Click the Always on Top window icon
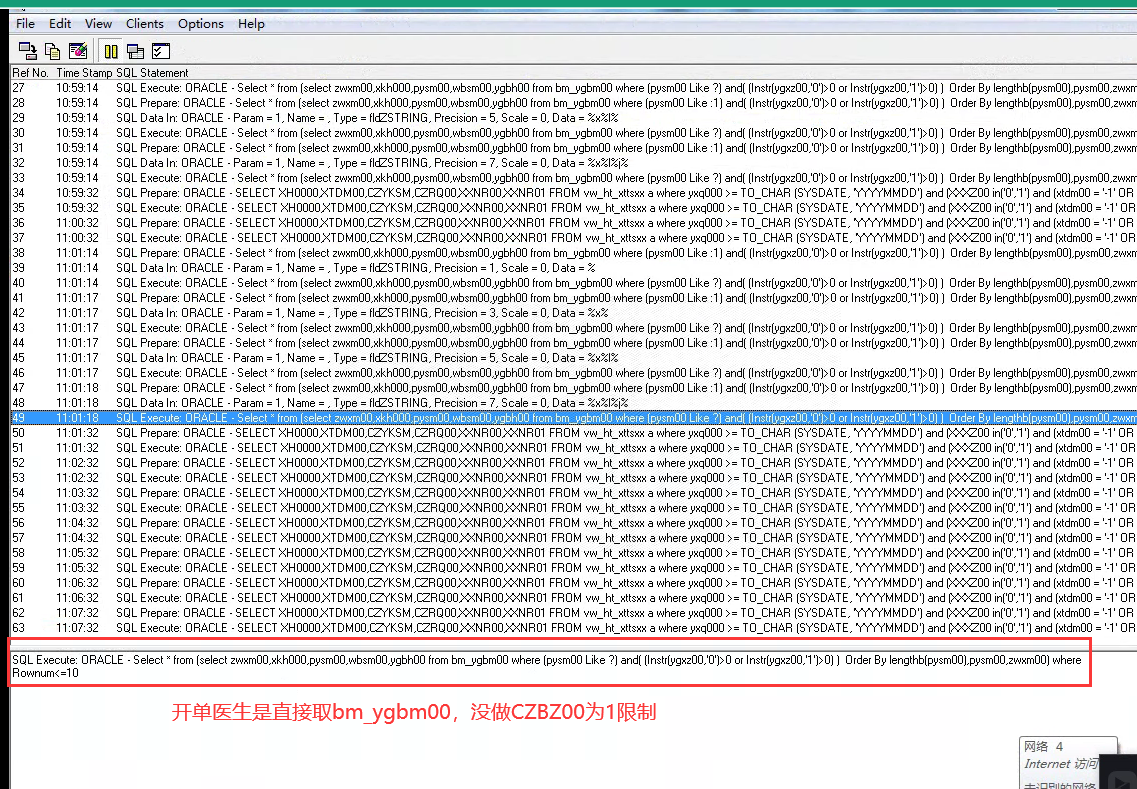This screenshot has width=1137, height=789. (136, 51)
